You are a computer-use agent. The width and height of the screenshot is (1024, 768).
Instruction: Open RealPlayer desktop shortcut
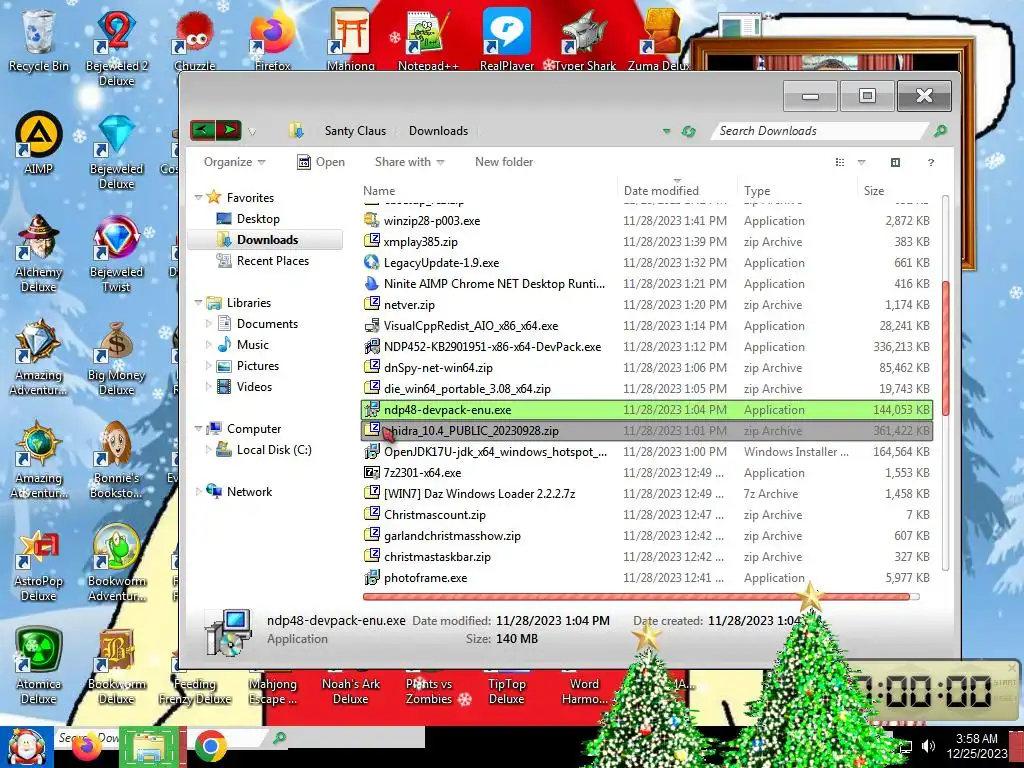507,39
